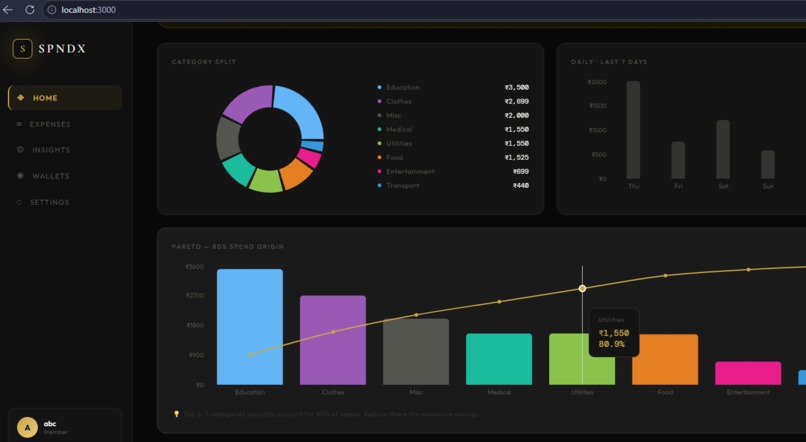
Task: Open the Home menu item
Action: pyautogui.click(x=65, y=98)
